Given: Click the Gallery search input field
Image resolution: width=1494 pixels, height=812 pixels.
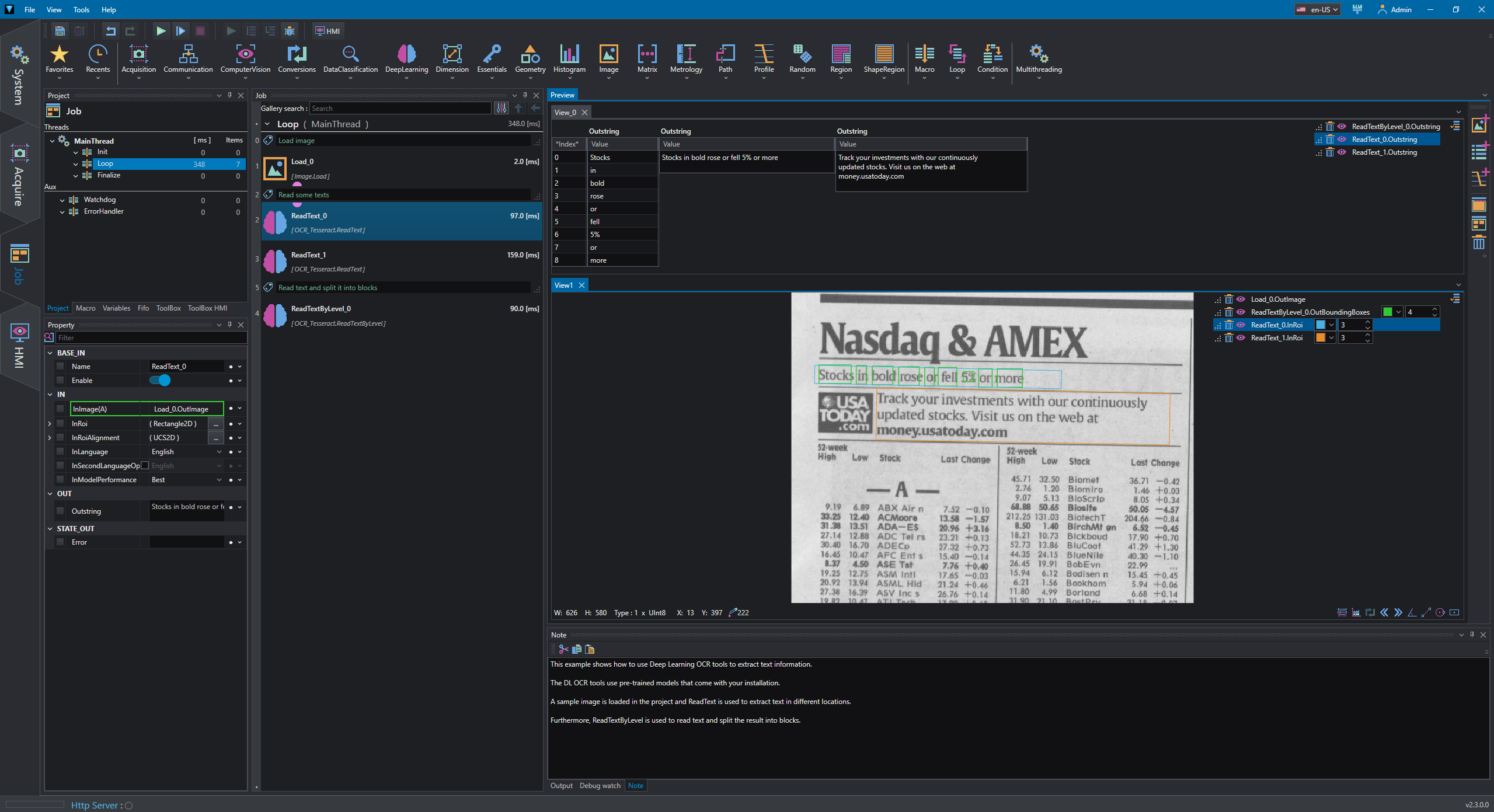Looking at the screenshot, I should point(400,109).
